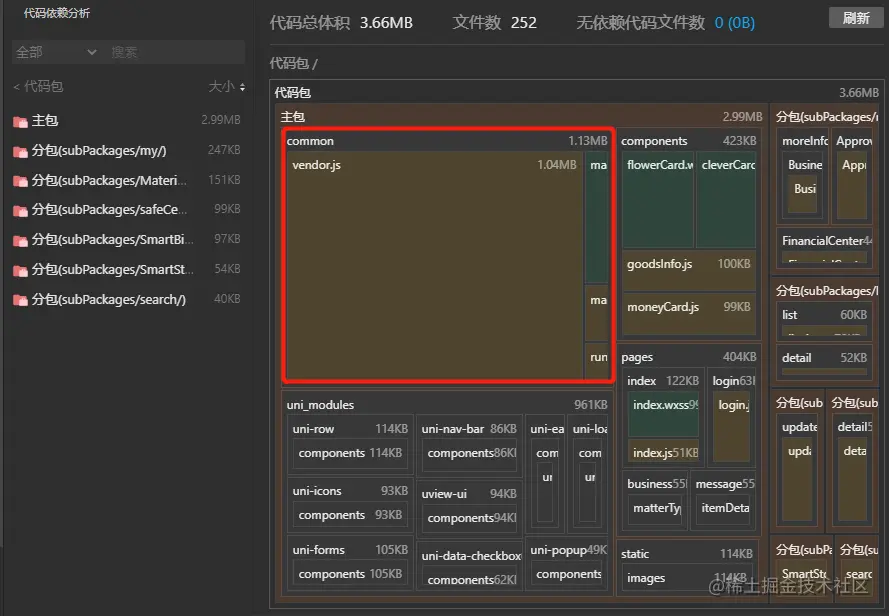The height and width of the screenshot is (616, 889).
Task: Select list 60KB block
Action: tap(824, 322)
